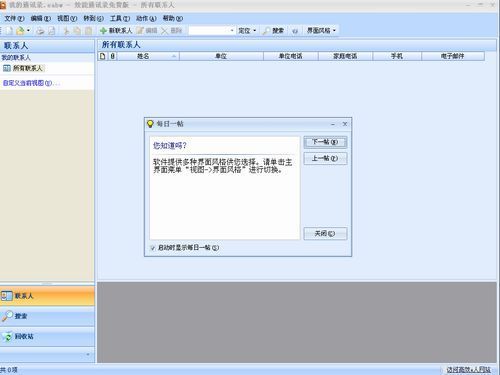Open the 帮助(H) menu

(173, 18)
